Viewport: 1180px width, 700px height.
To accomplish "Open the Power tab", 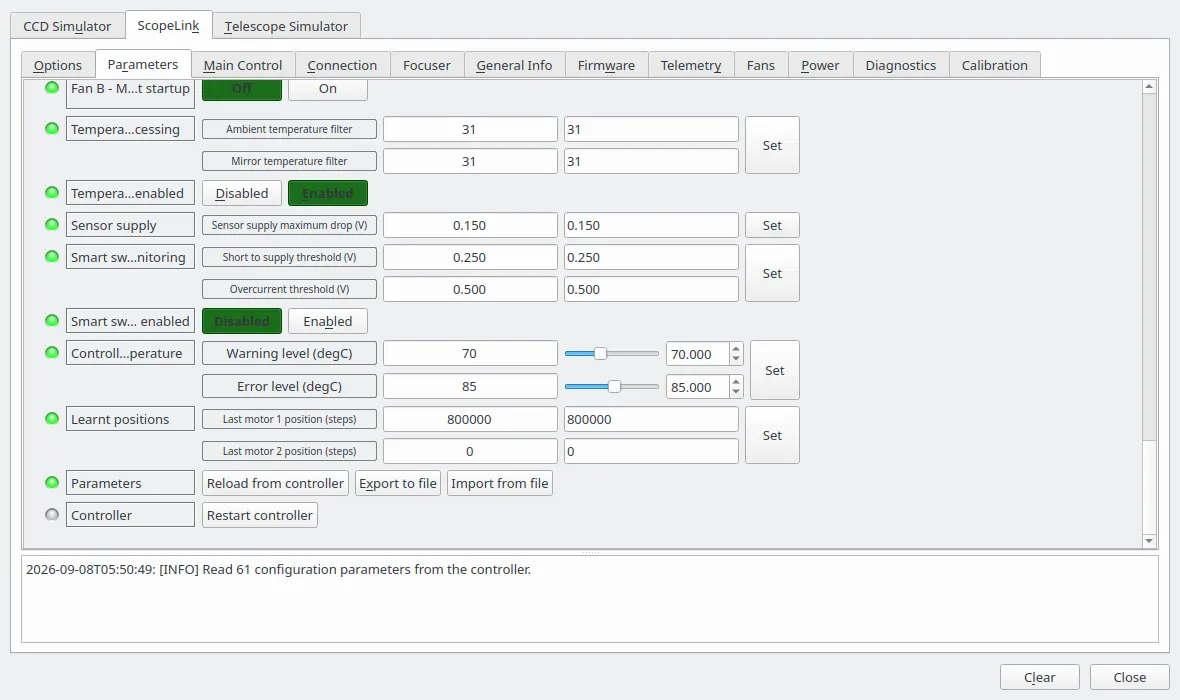I will click(x=820, y=65).
